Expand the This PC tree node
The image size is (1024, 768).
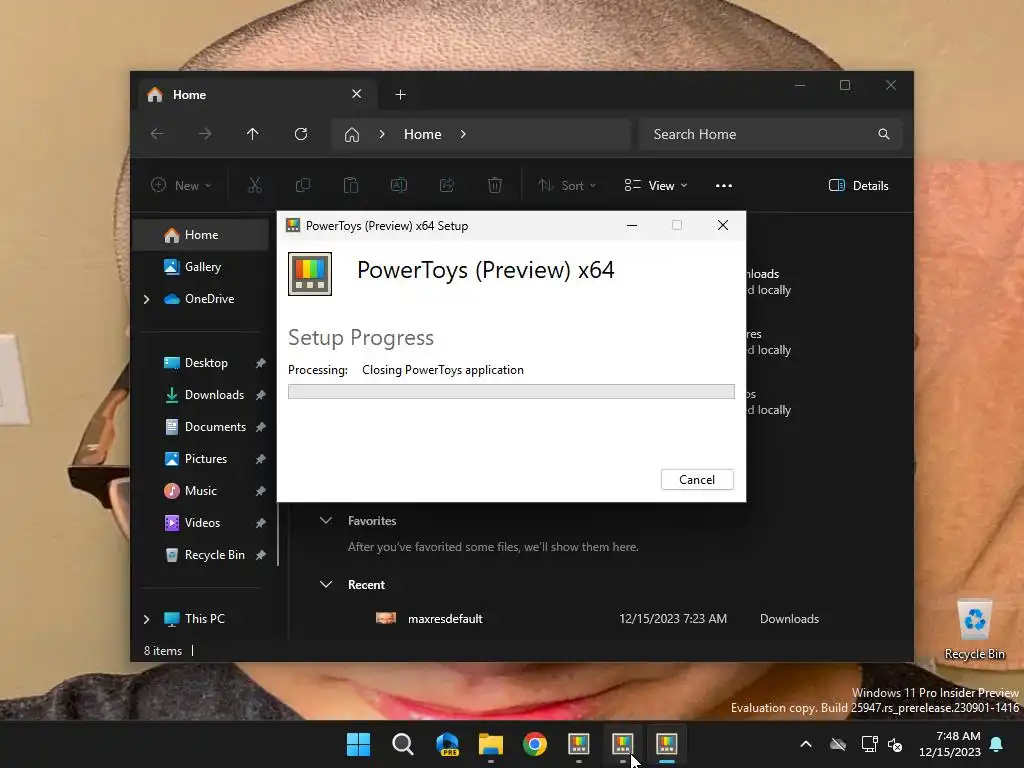tap(146, 619)
